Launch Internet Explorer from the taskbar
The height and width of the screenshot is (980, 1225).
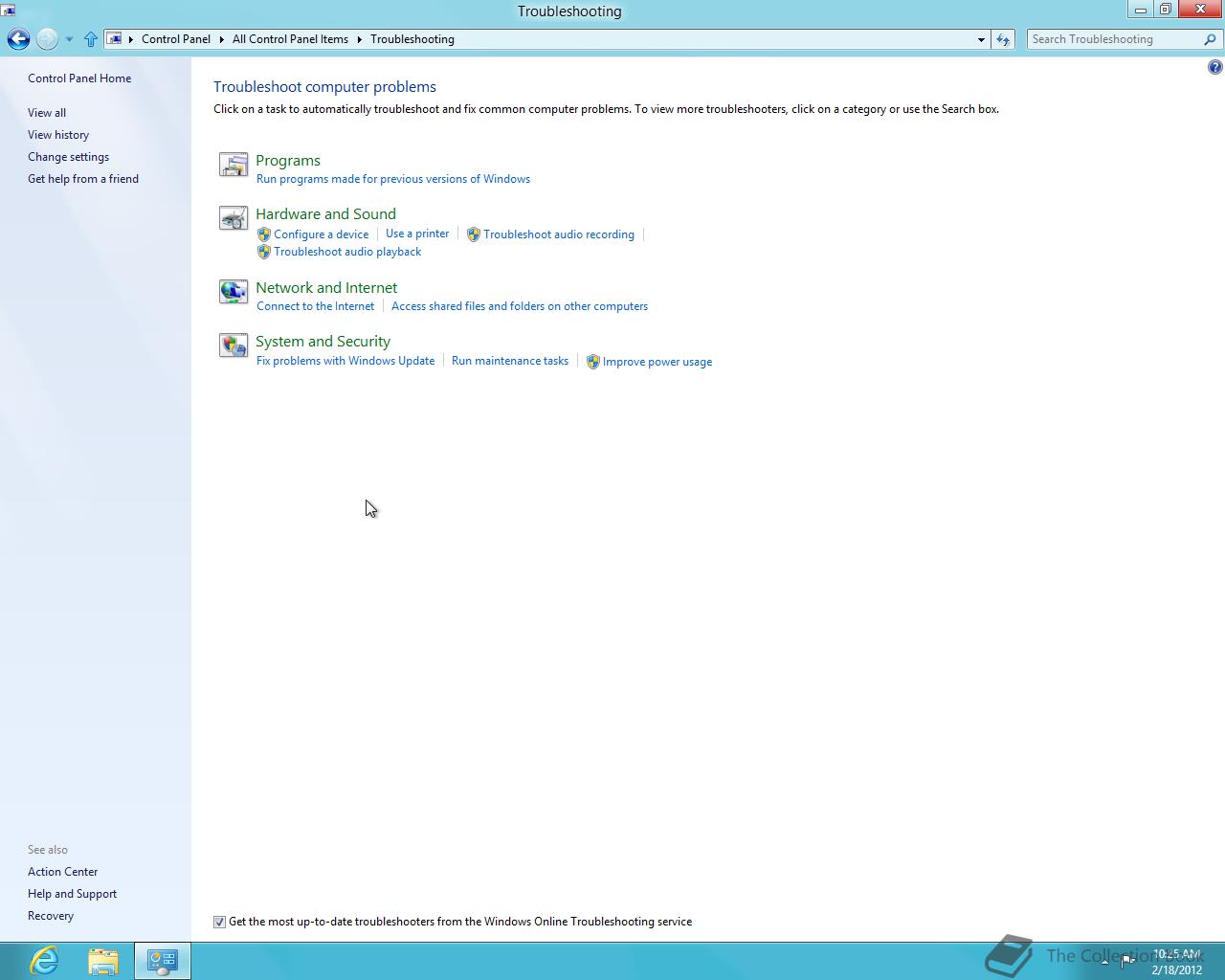[44, 961]
